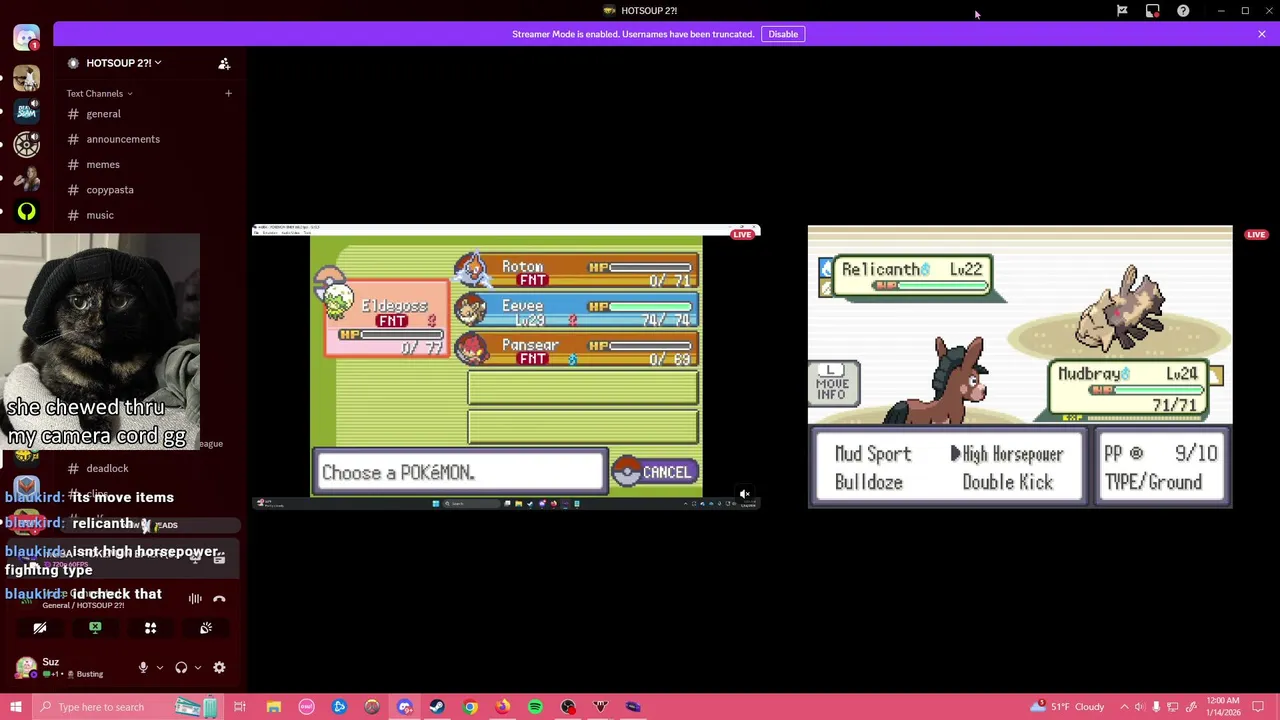Open Discord direct messages home icon
Viewport: 1280px width, 720px height.
pyautogui.click(x=27, y=38)
